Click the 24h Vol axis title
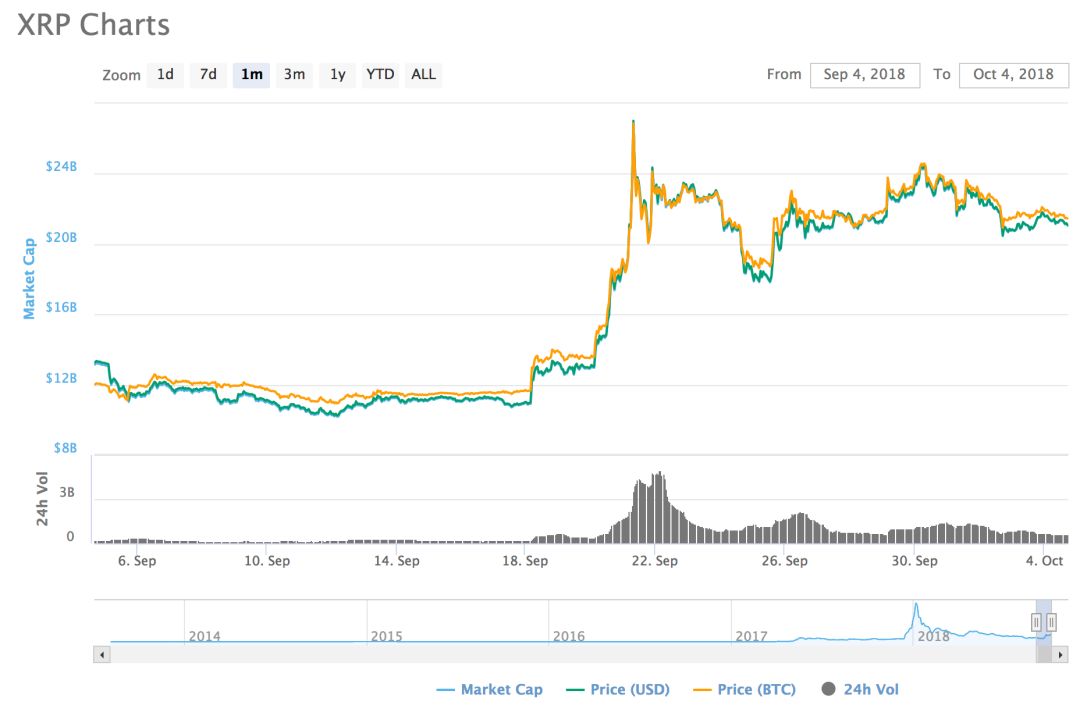Screen dimensions: 1080x712 pyautogui.click(x=42, y=499)
